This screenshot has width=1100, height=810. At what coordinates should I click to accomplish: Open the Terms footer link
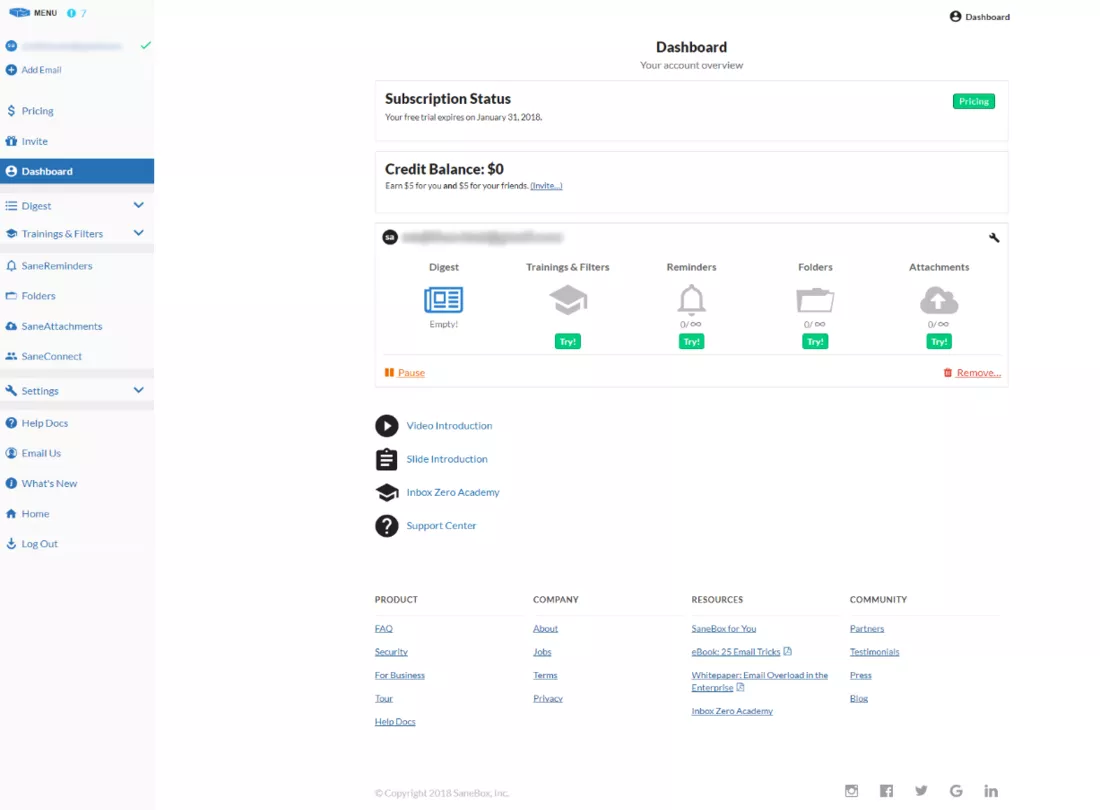pos(545,675)
